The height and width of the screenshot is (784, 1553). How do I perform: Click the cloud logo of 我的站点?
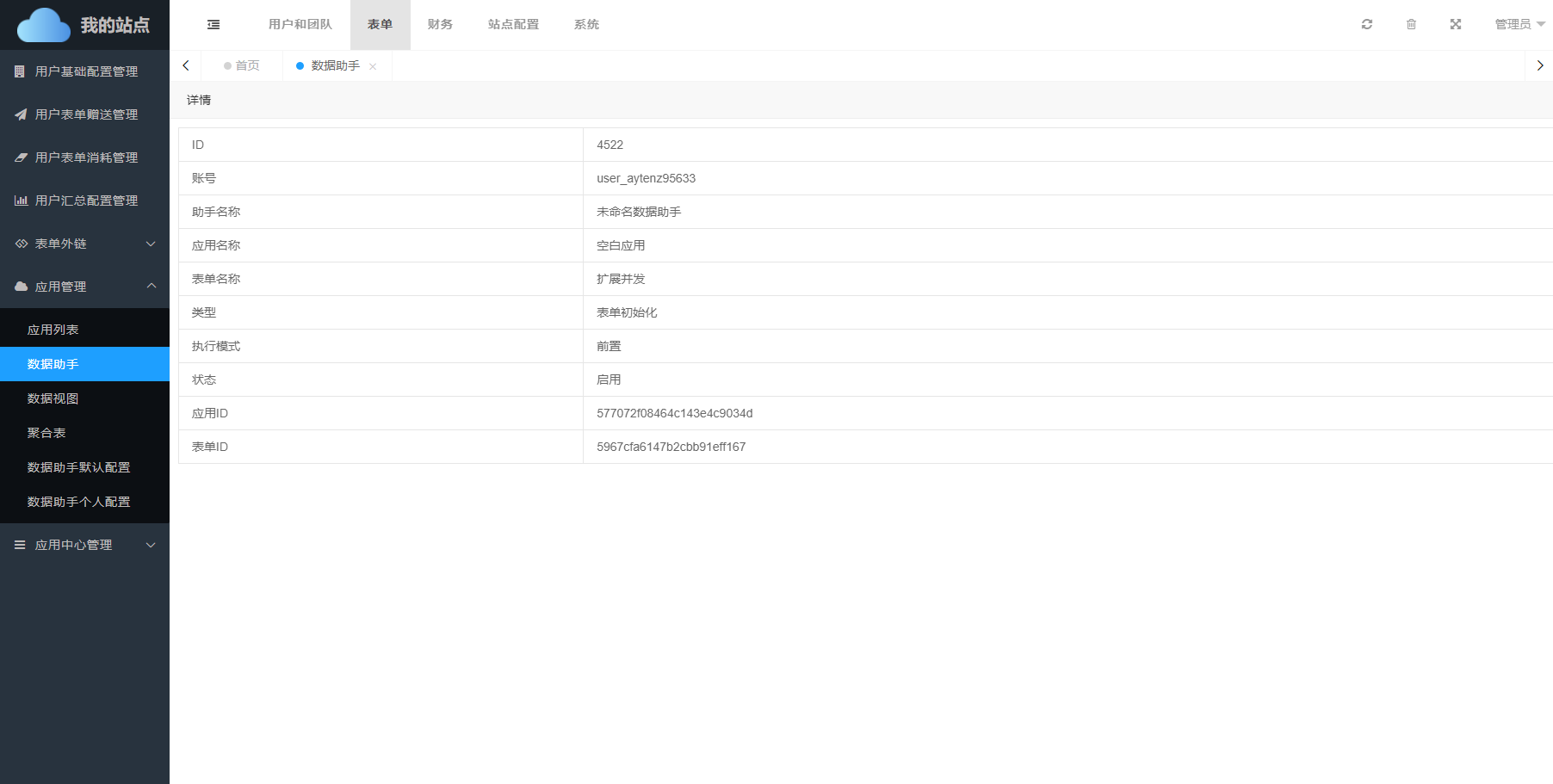(x=44, y=25)
